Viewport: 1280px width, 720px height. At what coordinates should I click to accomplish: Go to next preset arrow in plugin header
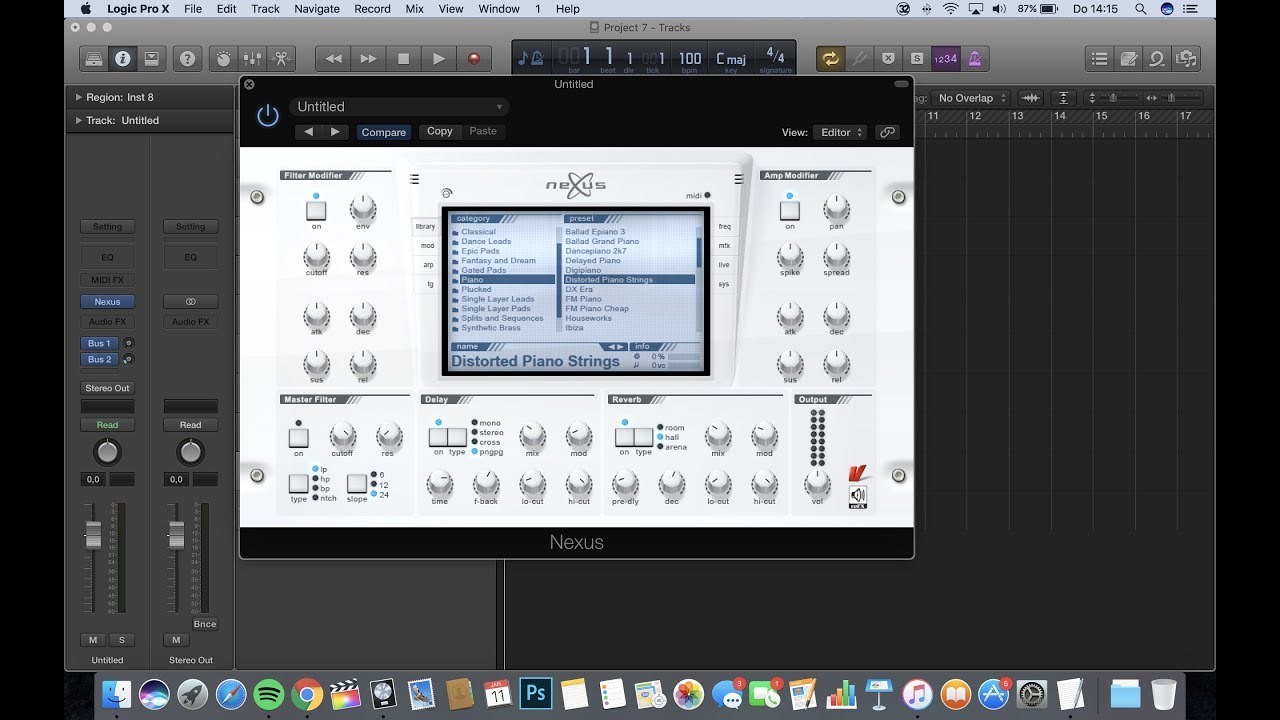335,131
